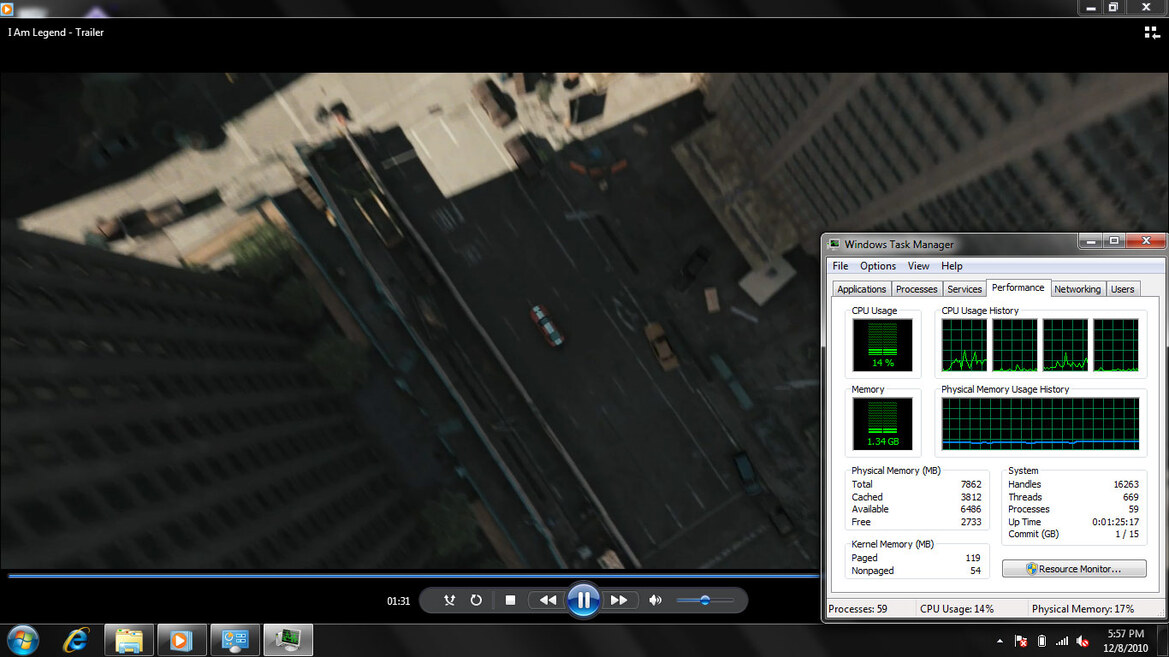This screenshot has height=657, width=1169.
Task: Select Windows Media Player taskbar button
Action: [x=181, y=640]
